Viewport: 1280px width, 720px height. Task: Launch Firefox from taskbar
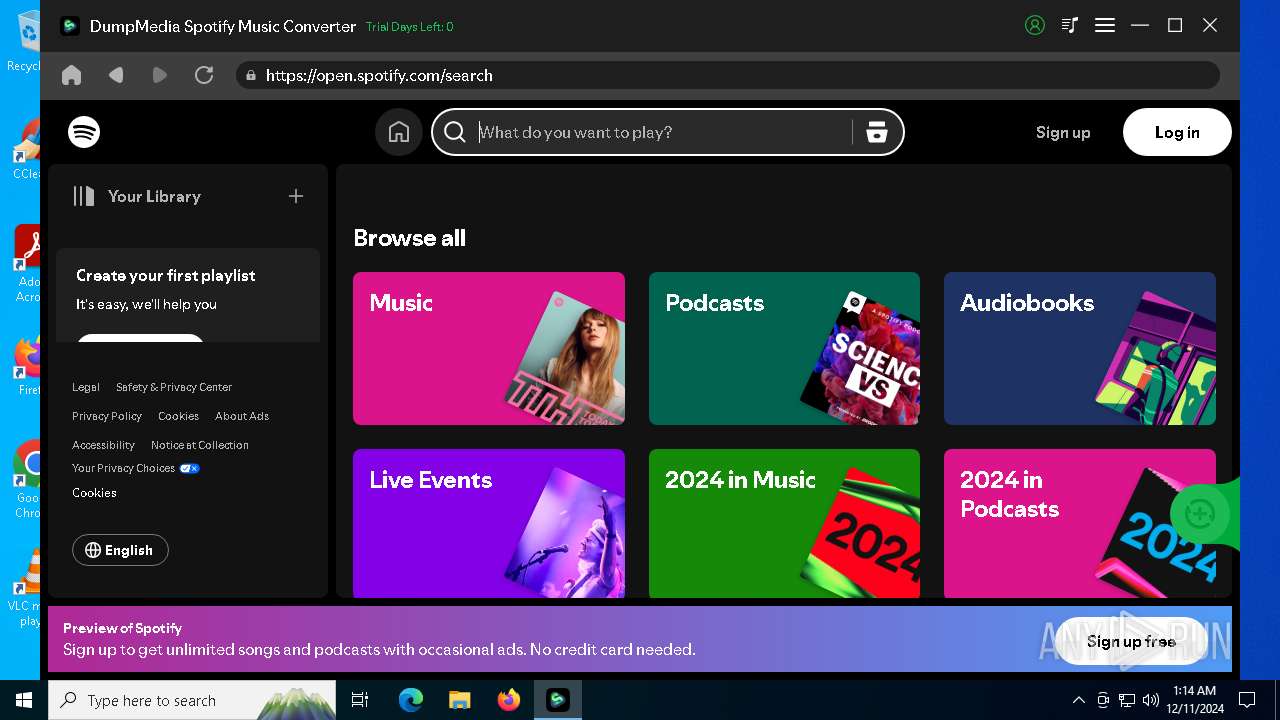[x=509, y=700]
